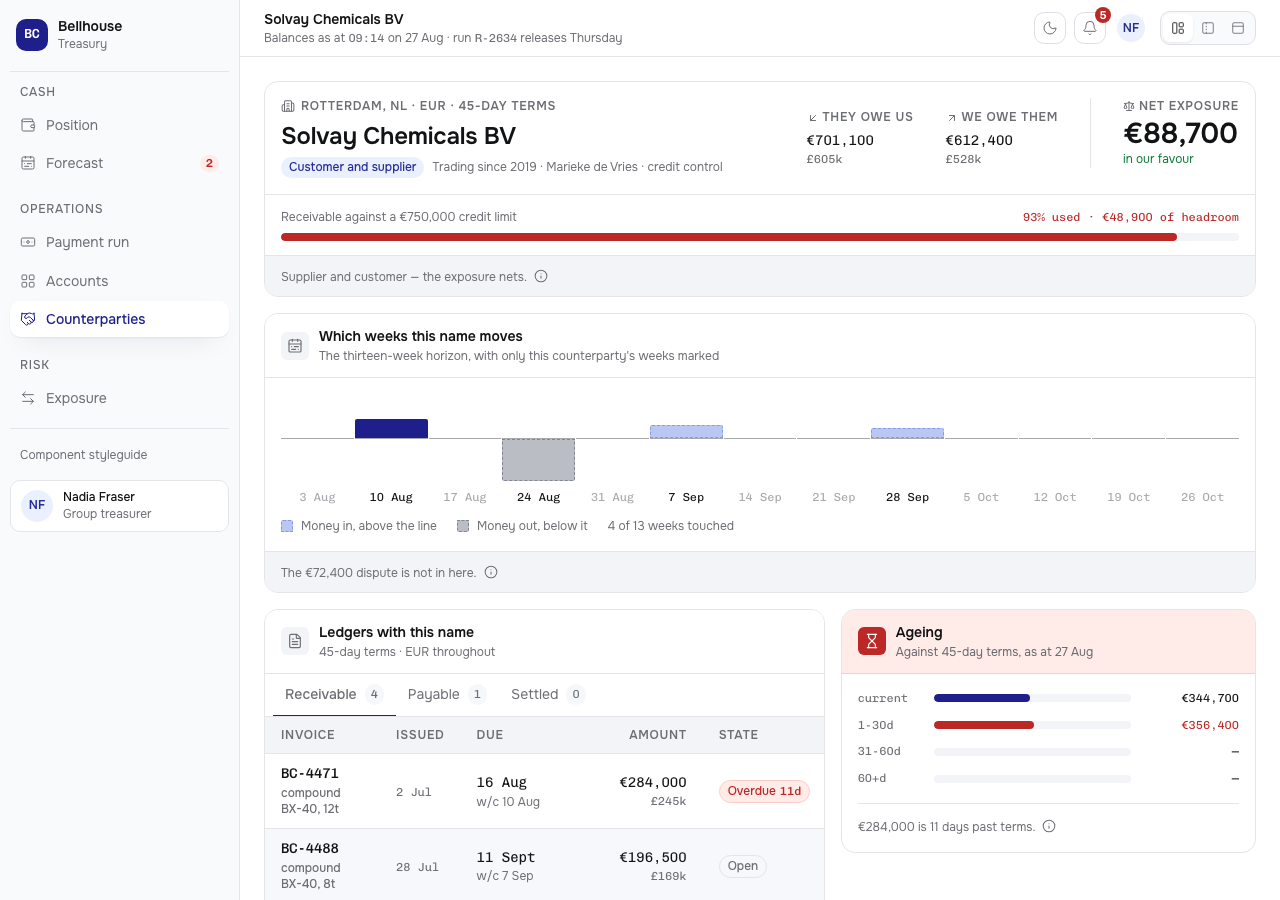Switch to the top-header layout
The image size is (1280, 900).
pyautogui.click(x=1238, y=28)
